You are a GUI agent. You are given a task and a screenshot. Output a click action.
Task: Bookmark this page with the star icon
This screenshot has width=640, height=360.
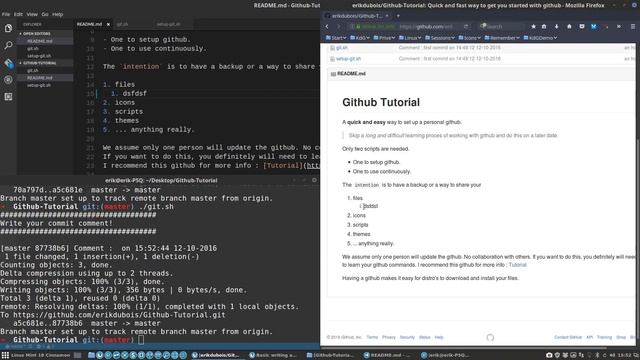click(x=533, y=27)
